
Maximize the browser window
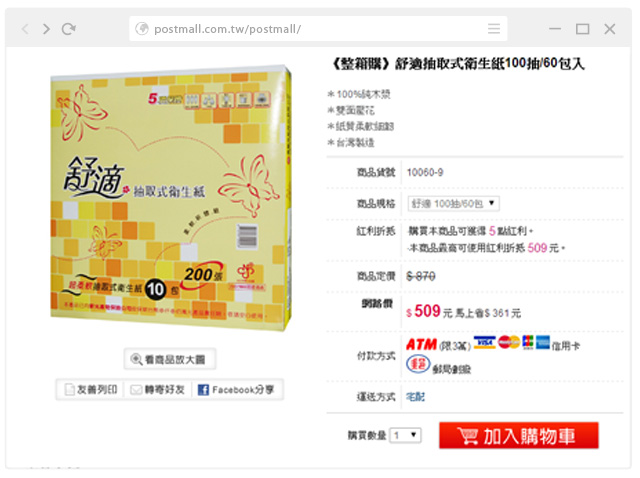click(582, 29)
